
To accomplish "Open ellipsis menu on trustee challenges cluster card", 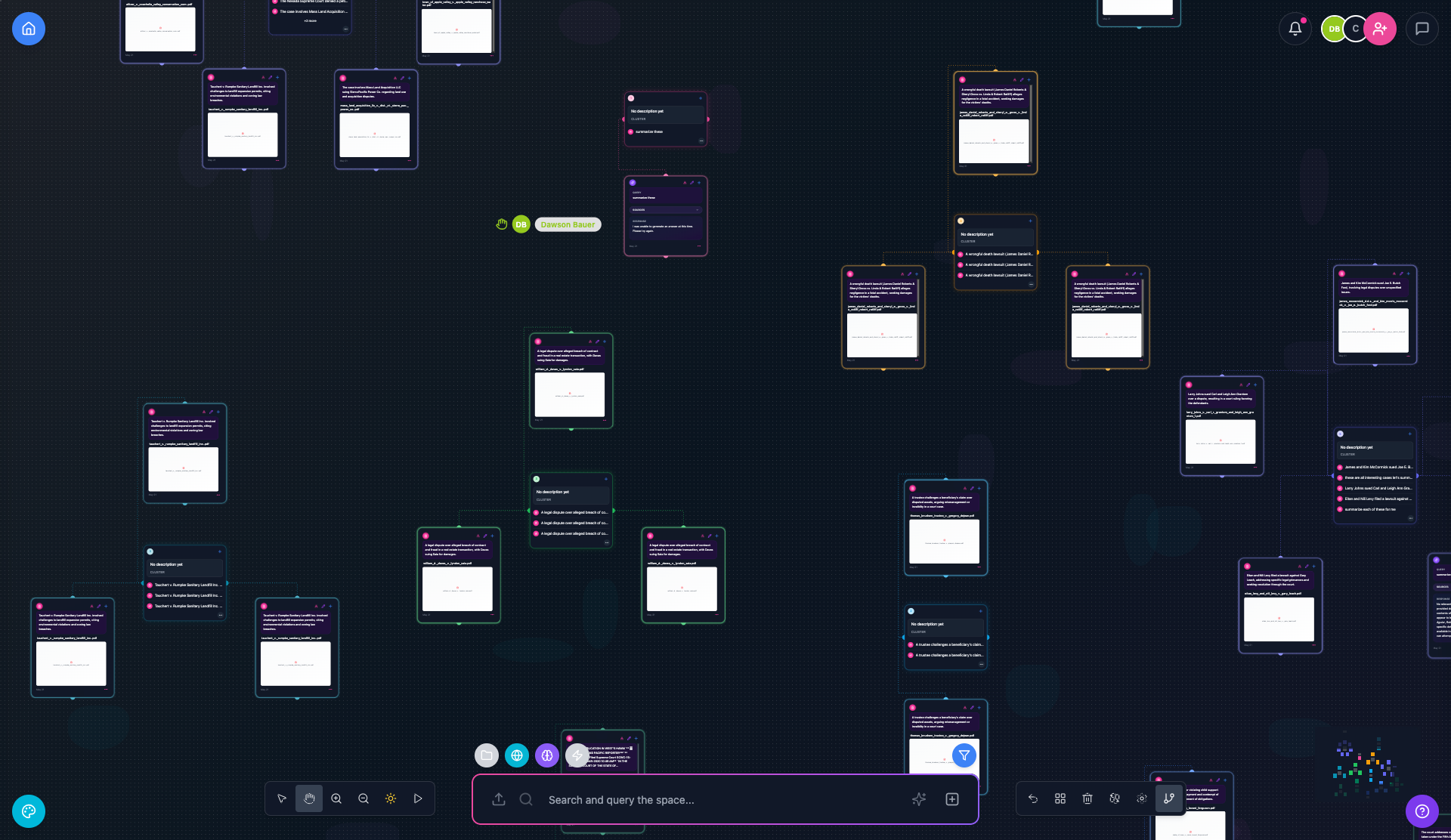I will tap(981, 664).
